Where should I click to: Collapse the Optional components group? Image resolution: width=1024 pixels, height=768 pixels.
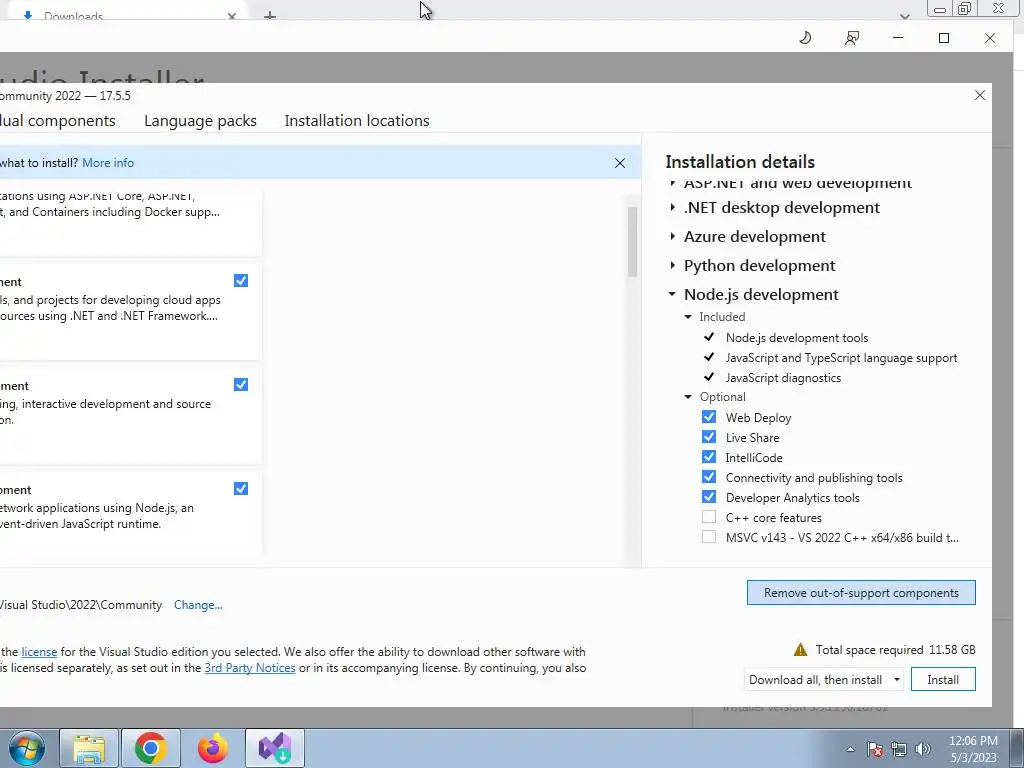688,397
